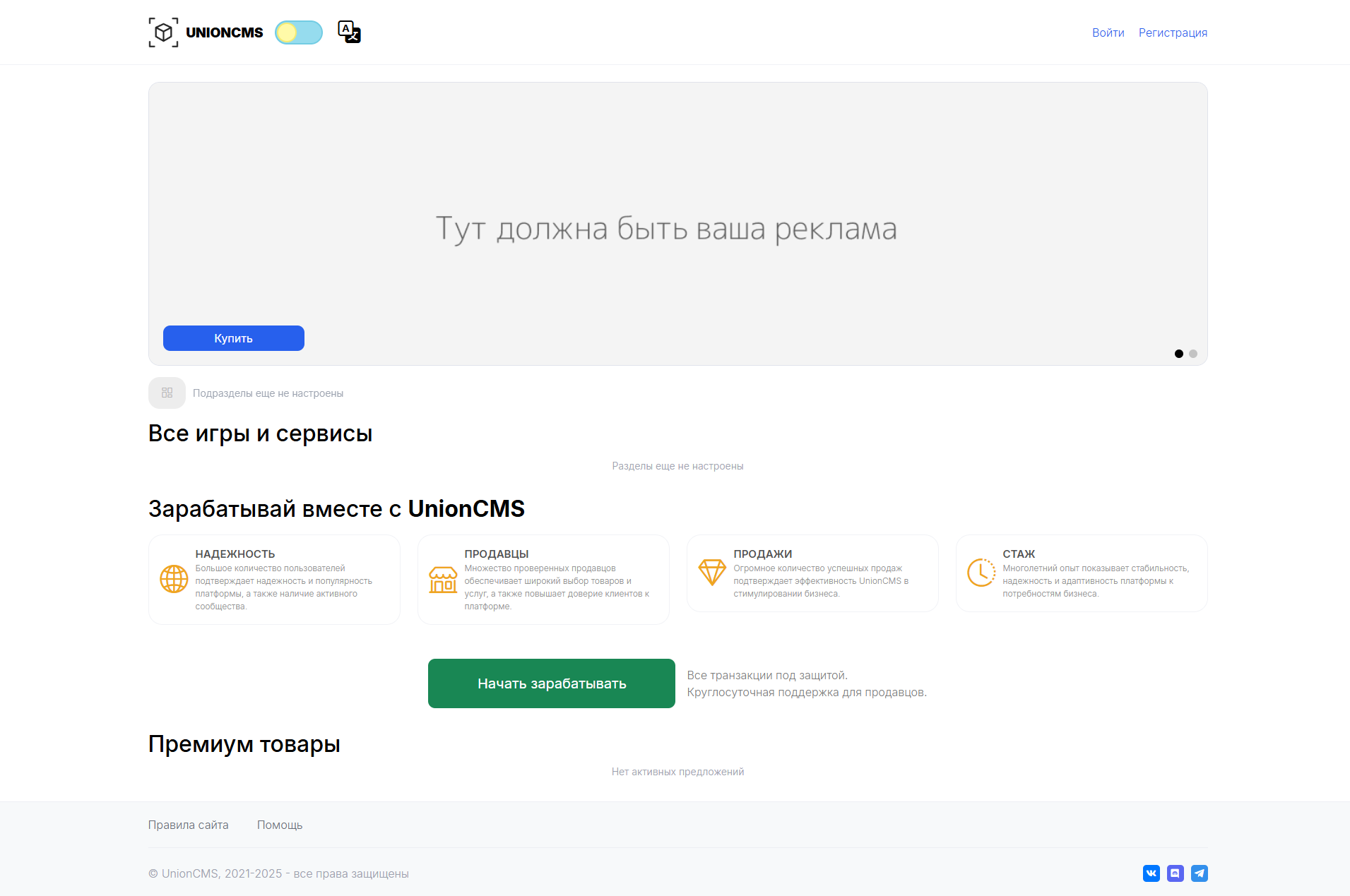This screenshot has width=1350, height=896.
Task: Open the Регистрация sign-up link
Action: pyautogui.click(x=1173, y=32)
